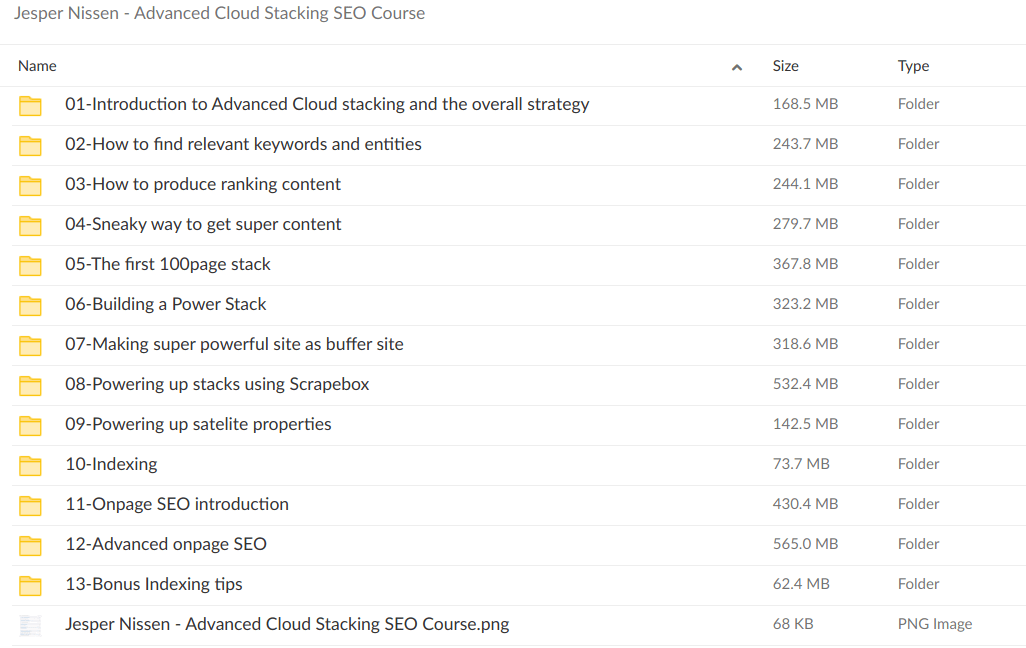Click the Type column header
The image size is (1026, 648).
click(912, 66)
